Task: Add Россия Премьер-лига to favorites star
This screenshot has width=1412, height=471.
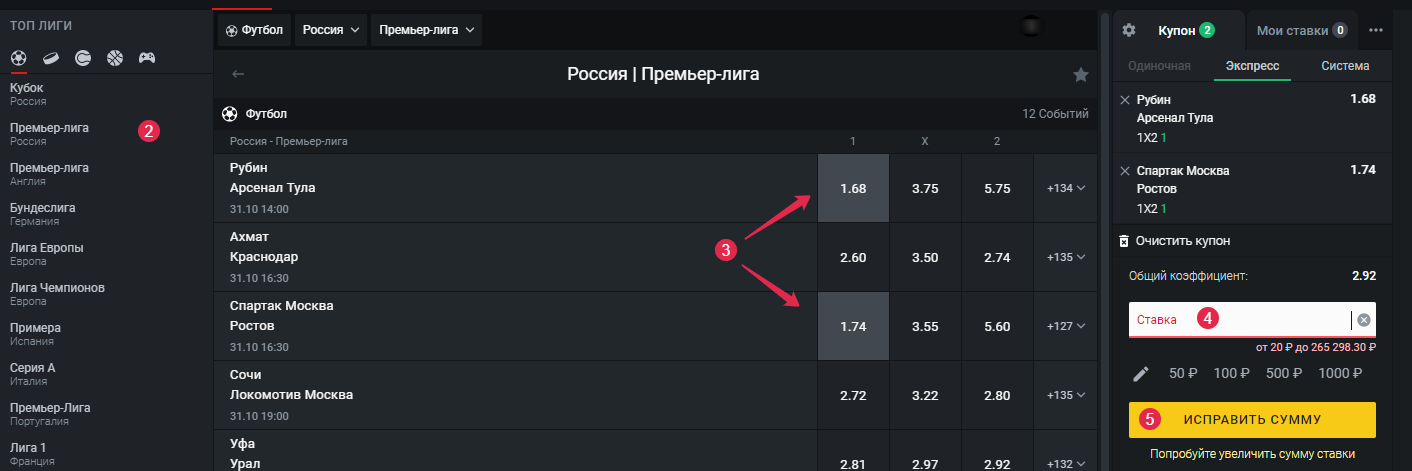Action: click(x=1080, y=74)
